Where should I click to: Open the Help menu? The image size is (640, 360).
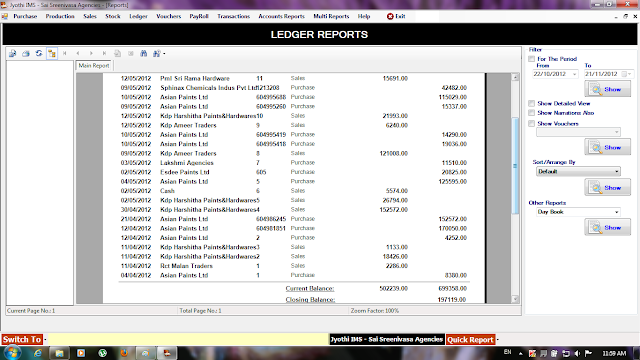coord(364,16)
